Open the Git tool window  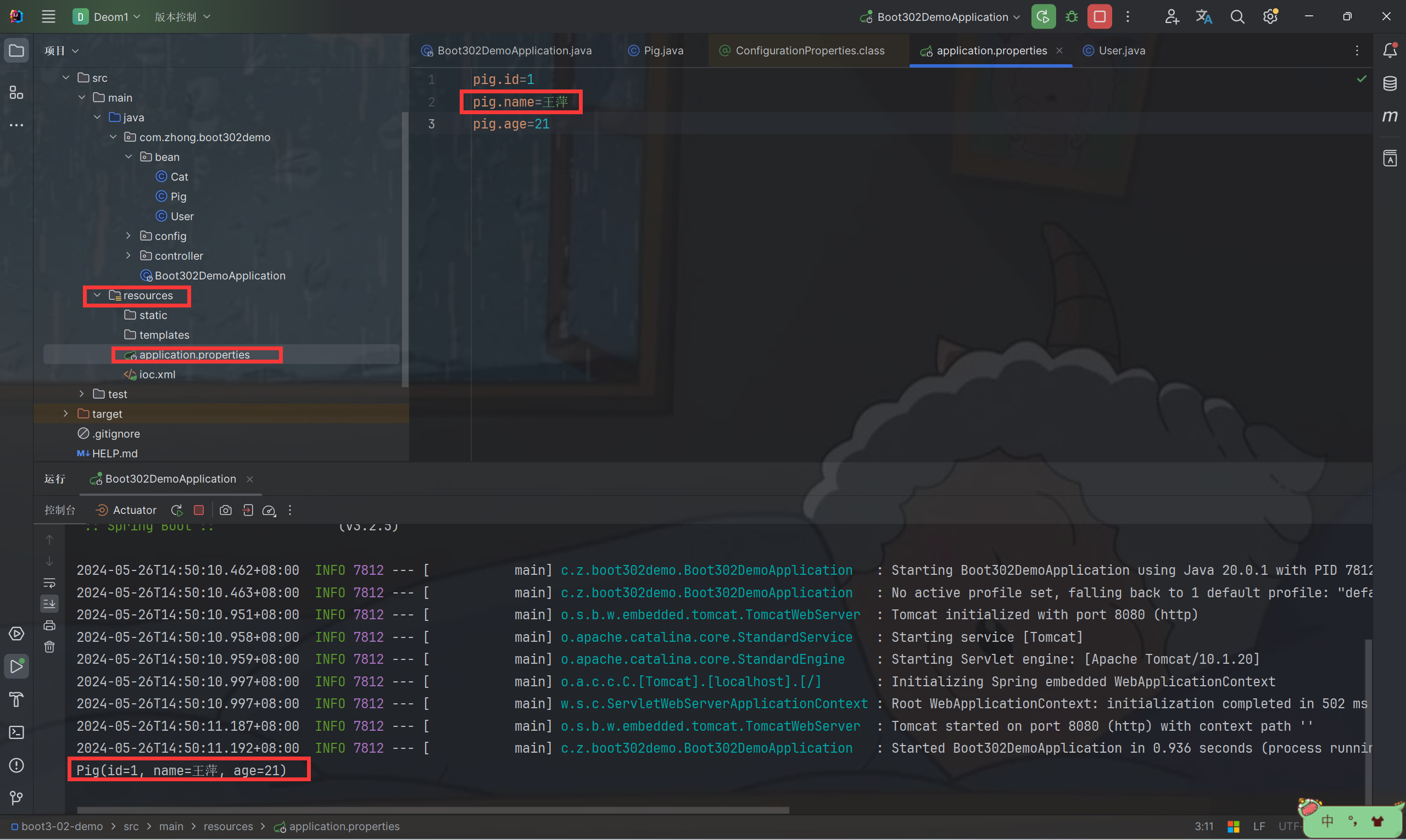click(16, 798)
